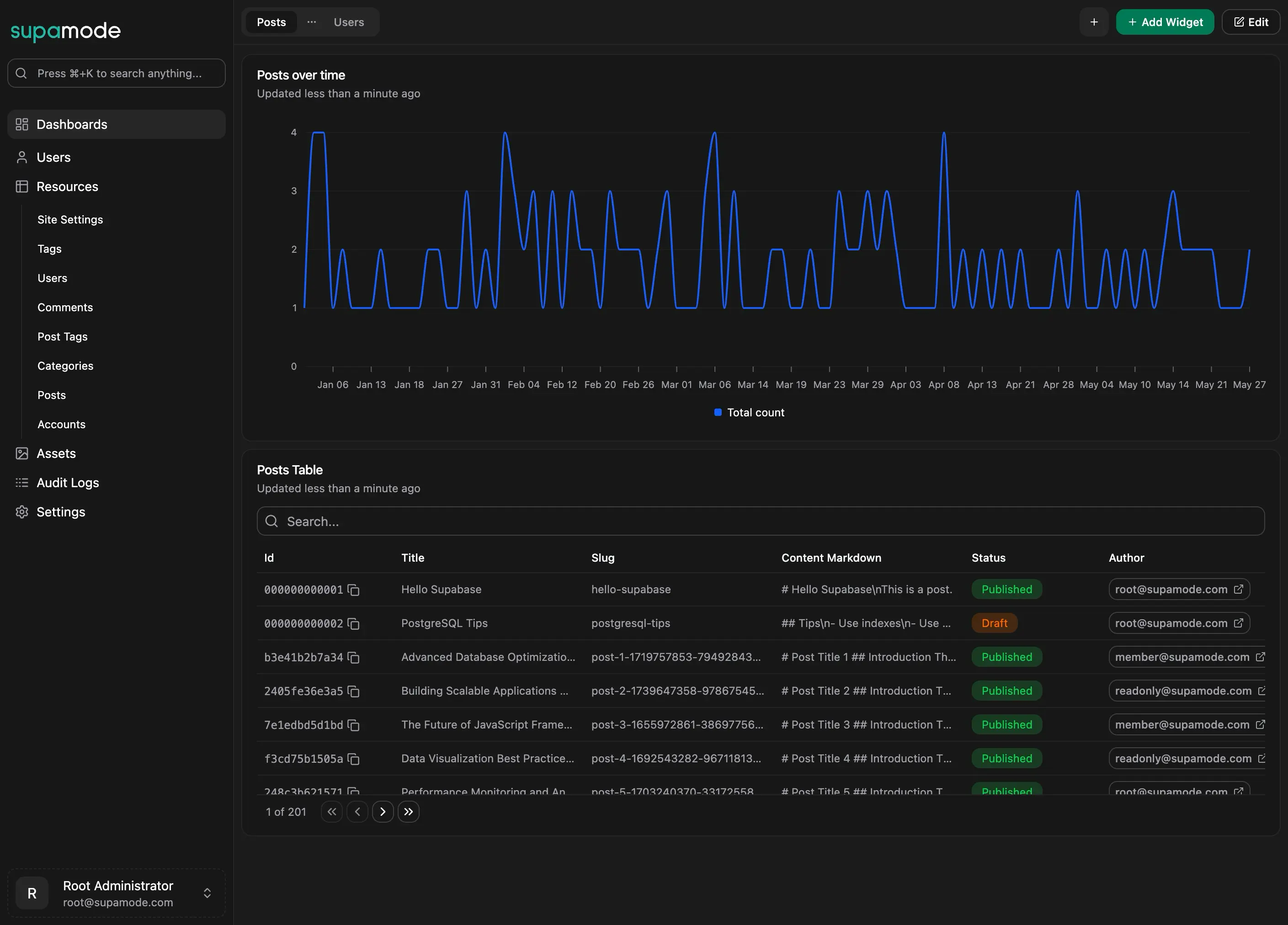Copy the ID of the Hello Supabase post
Image resolution: width=1288 pixels, height=925 pixels.
tap(354, 590)
